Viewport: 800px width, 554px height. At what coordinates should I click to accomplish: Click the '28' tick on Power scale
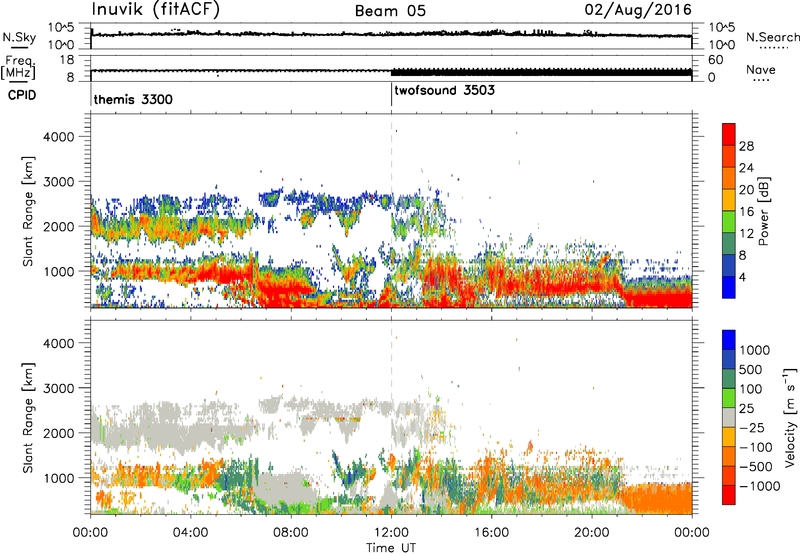pyautogui.click(x=746, y=146)
